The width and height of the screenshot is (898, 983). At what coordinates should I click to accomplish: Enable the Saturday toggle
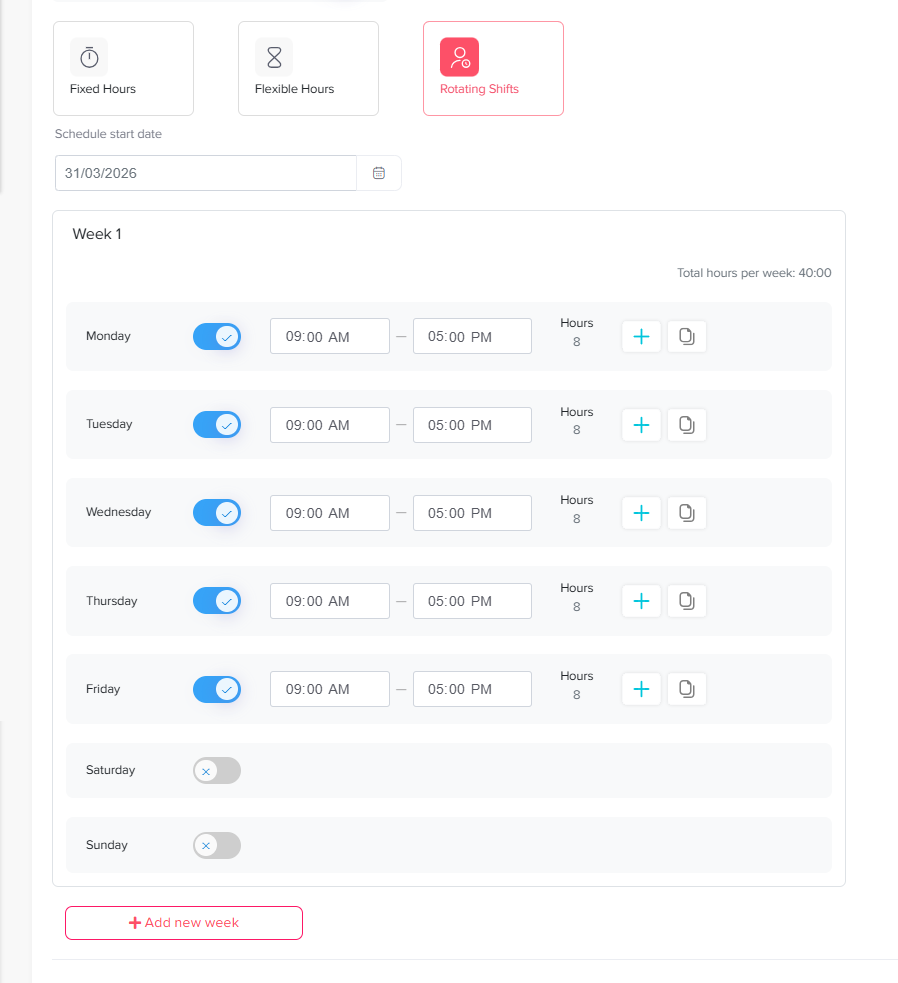coord(217,770)
